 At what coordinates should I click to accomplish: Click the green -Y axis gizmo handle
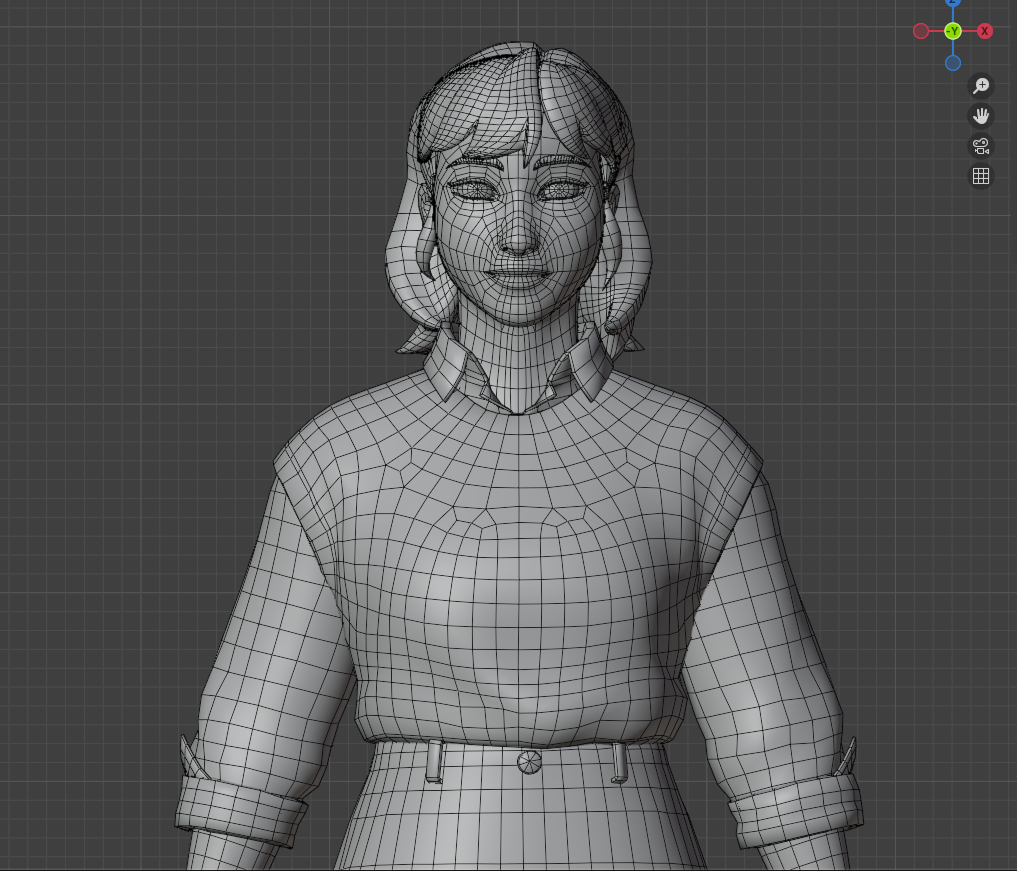point(953,31)
